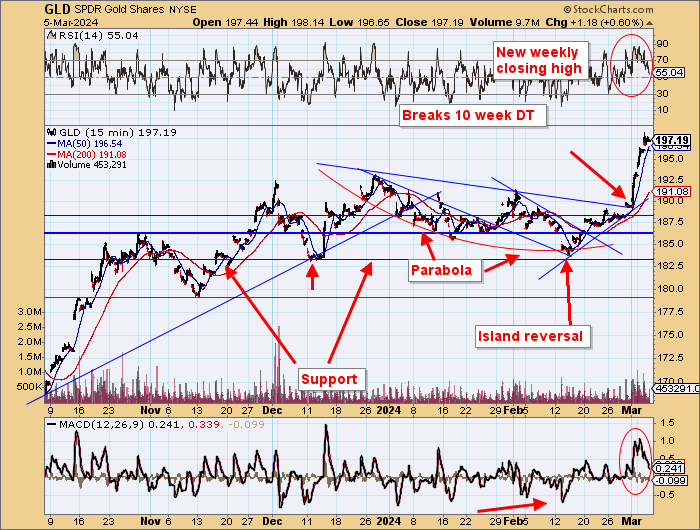Image resolution: width=700 pixels, height=530 pixels.
Task: Click the MACD(12,26,9) indicator label
Action: tap(101, 424)
